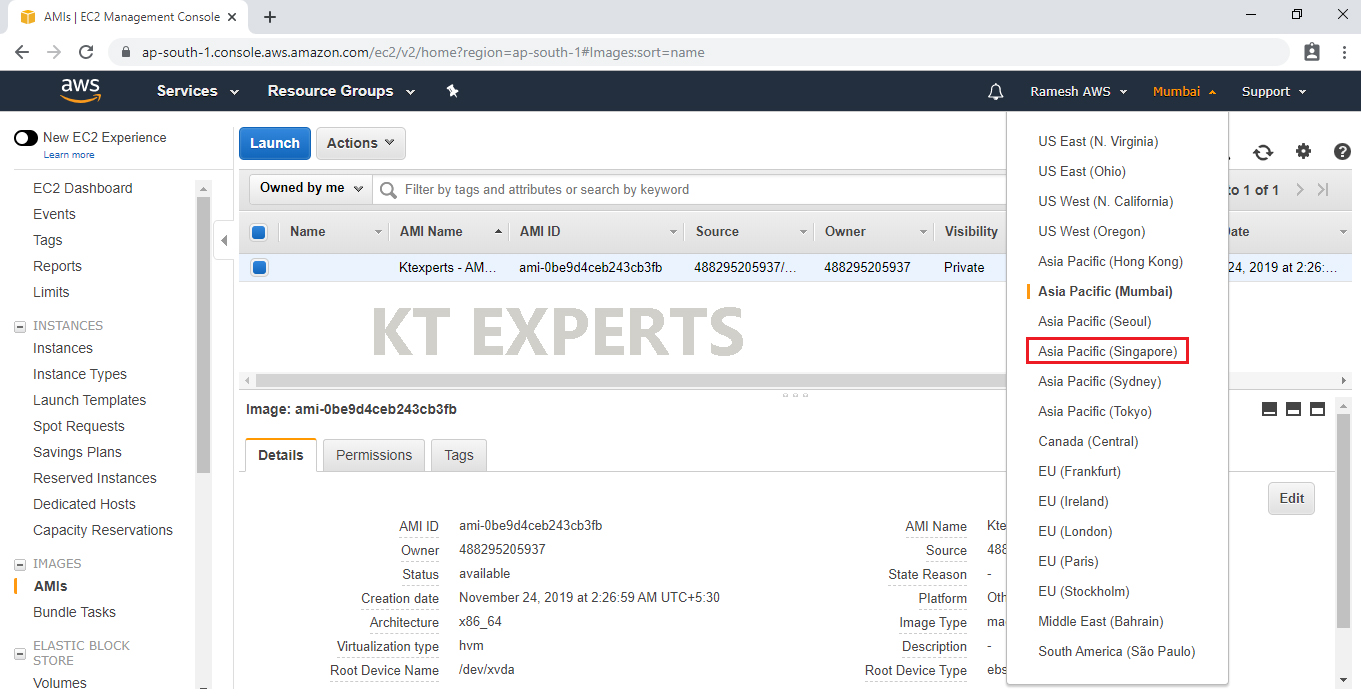Toggle the New EC2 Experience switch
The image size is (1361, 698).
26,138
